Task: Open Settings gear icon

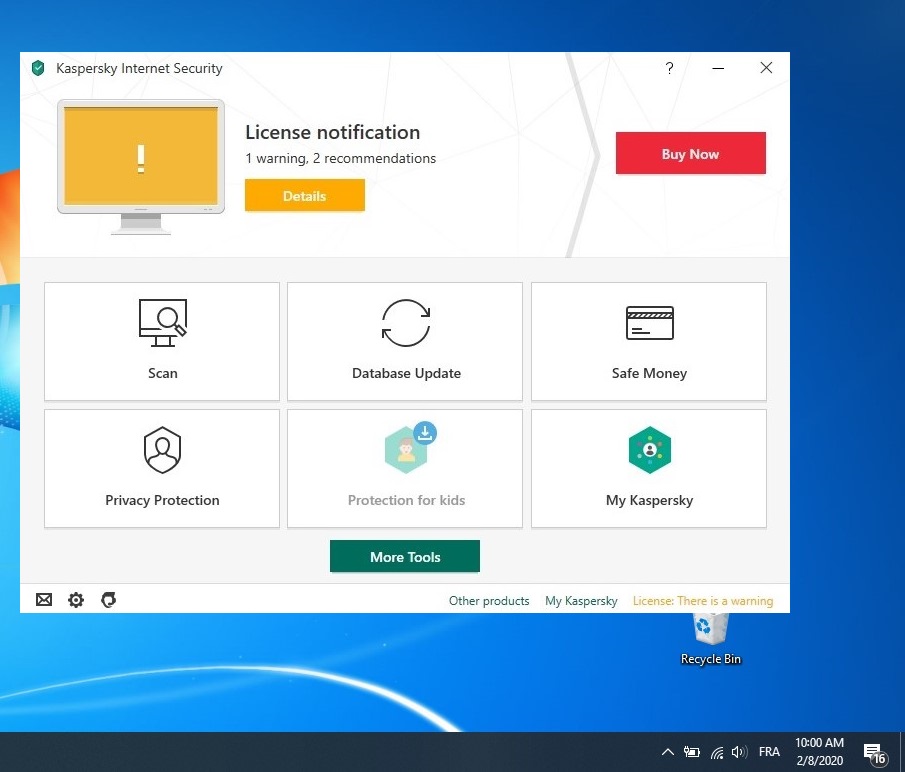Action: click(x=76, y=600)
